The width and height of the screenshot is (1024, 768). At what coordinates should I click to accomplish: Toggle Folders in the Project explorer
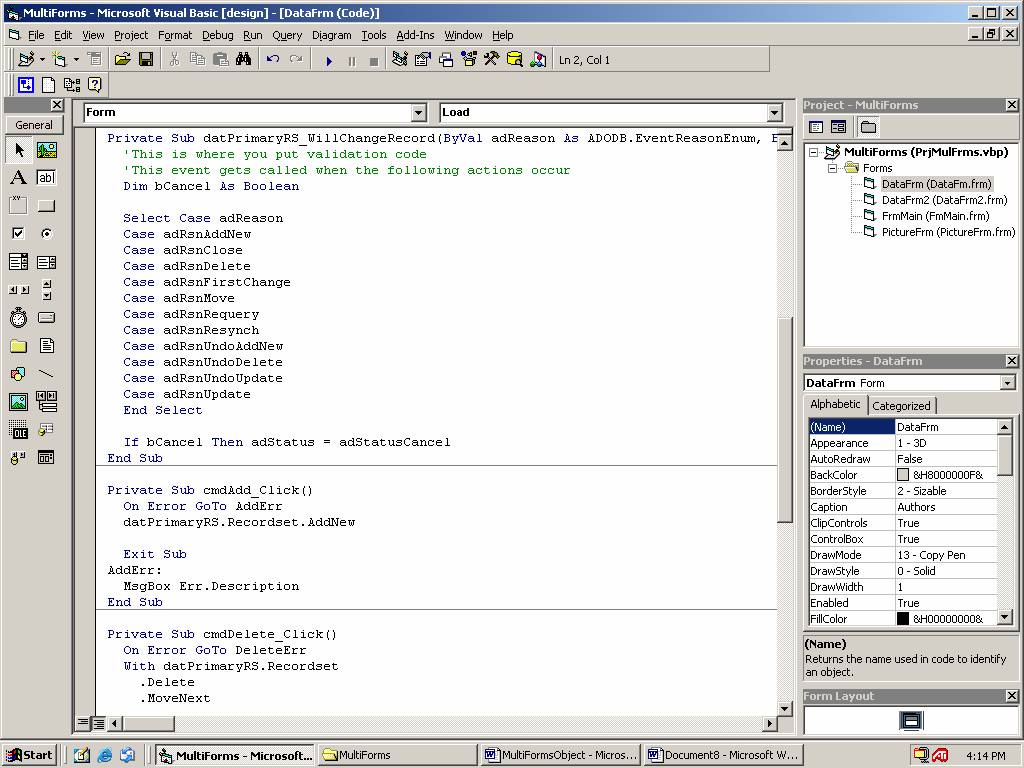[x=868, y=127]
